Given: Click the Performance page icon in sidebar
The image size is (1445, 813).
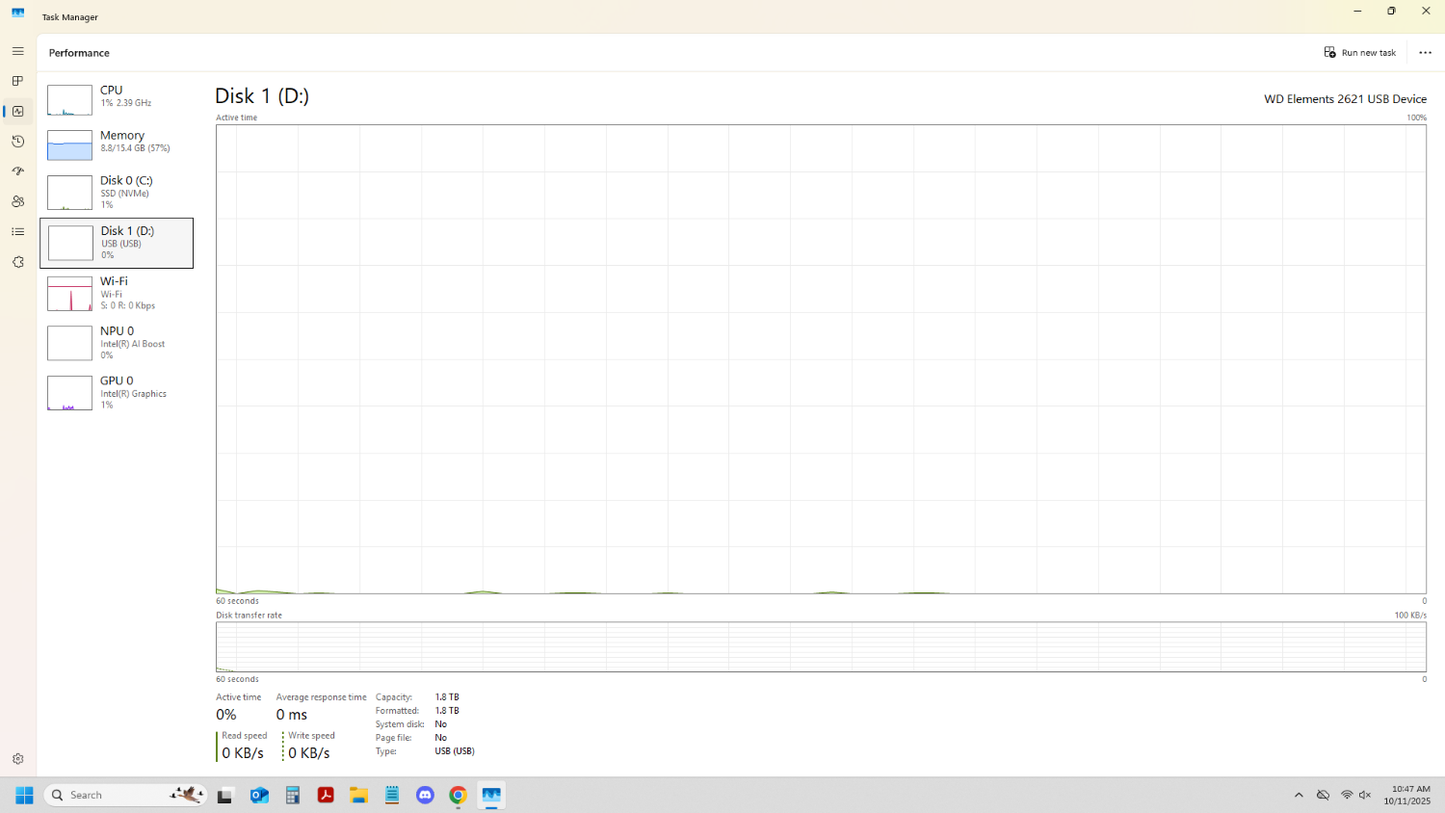Looking at the screenshot, I should (18, 112).
